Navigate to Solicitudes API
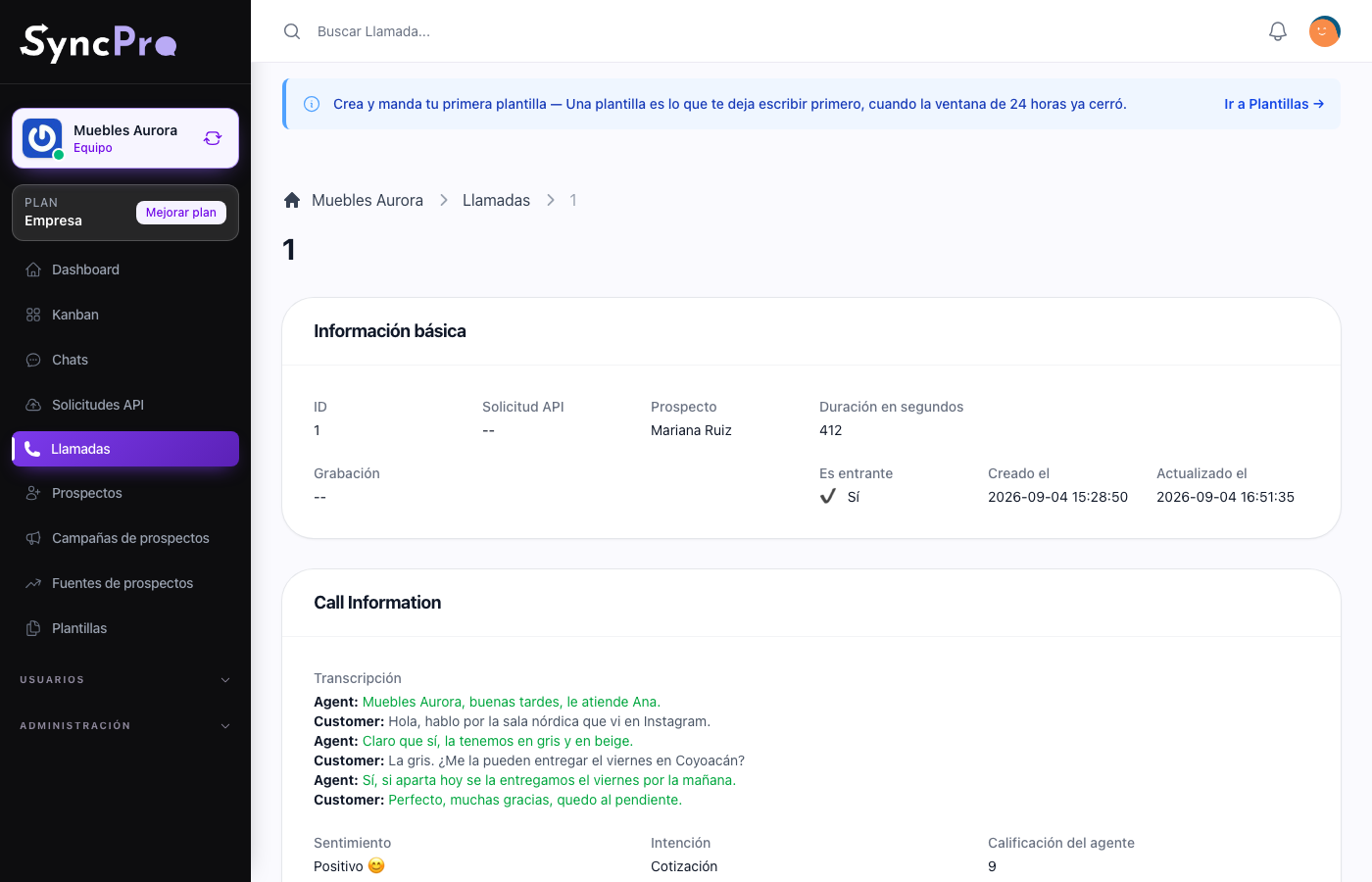 (x=125, y=405)
